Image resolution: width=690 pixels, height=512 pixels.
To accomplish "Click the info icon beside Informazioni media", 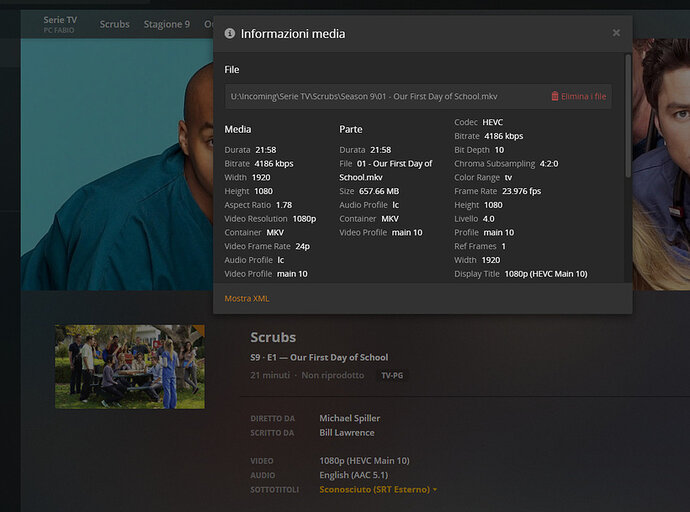I will 230,33.
